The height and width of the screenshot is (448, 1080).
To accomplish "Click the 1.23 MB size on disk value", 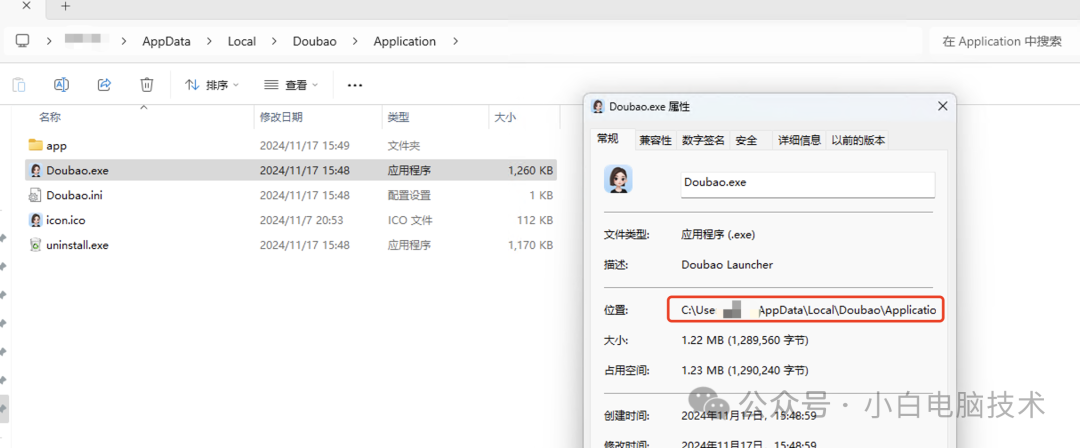I will 745,371.
